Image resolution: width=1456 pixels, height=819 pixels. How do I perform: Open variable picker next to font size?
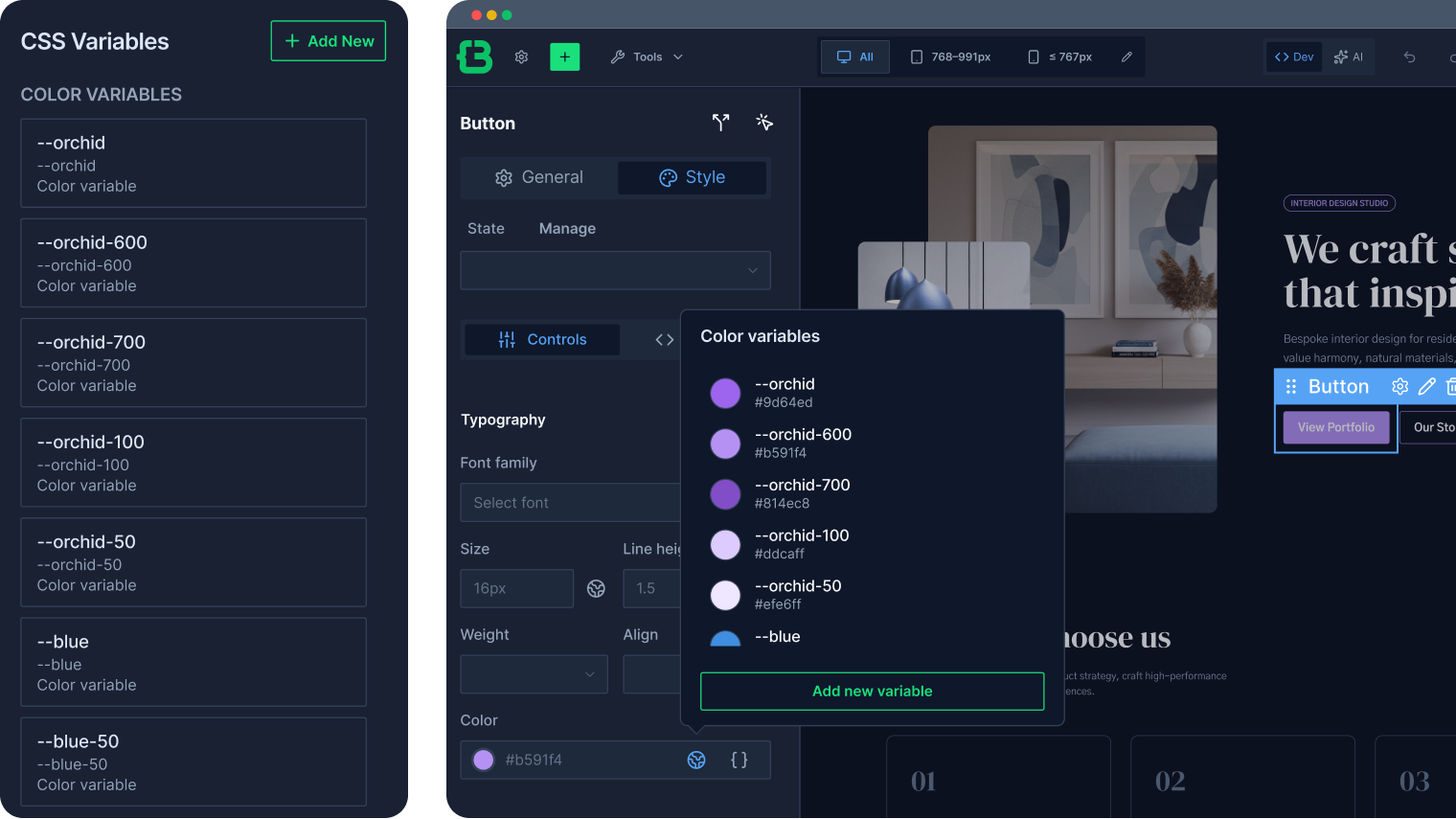596,588
